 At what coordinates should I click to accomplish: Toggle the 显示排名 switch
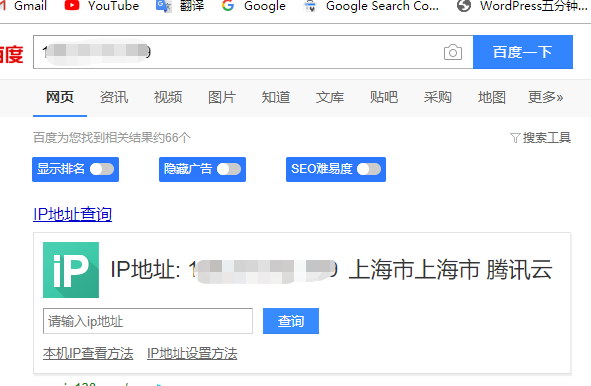pos(102,169)
